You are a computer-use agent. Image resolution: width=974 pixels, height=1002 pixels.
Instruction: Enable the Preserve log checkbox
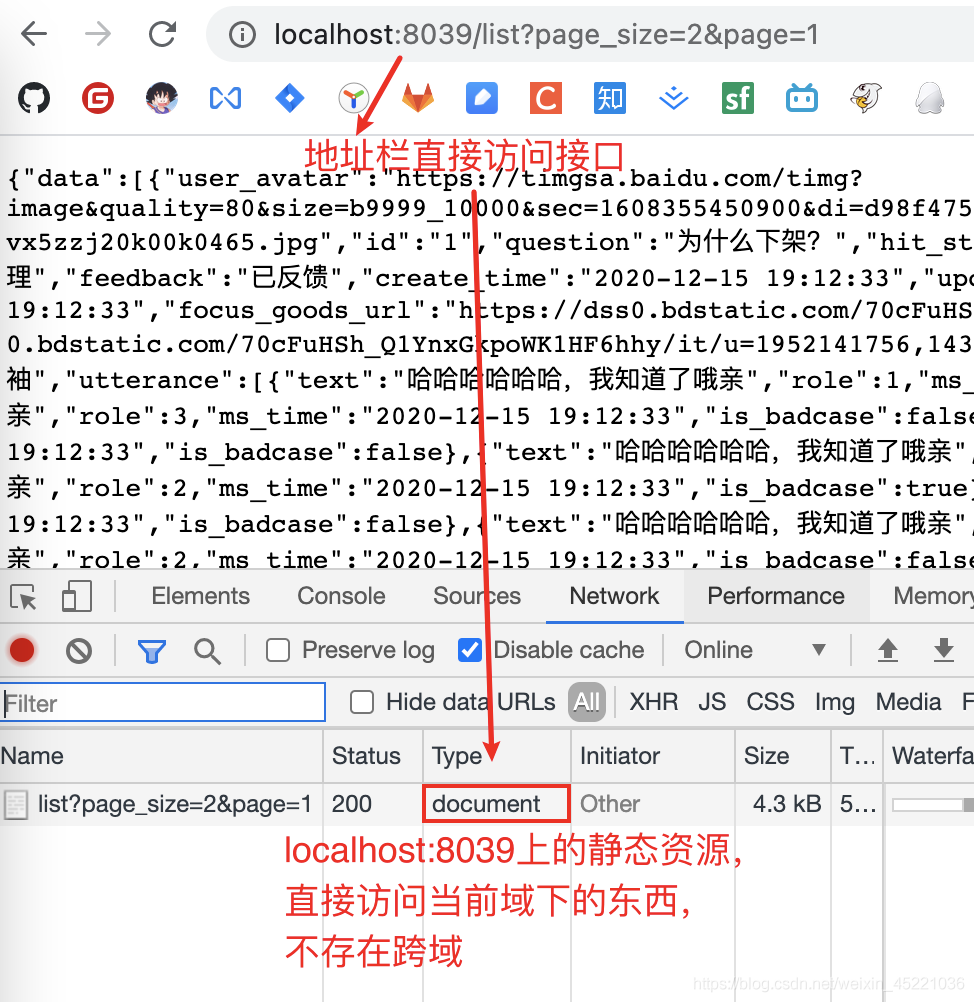click(x=278, y=651)
